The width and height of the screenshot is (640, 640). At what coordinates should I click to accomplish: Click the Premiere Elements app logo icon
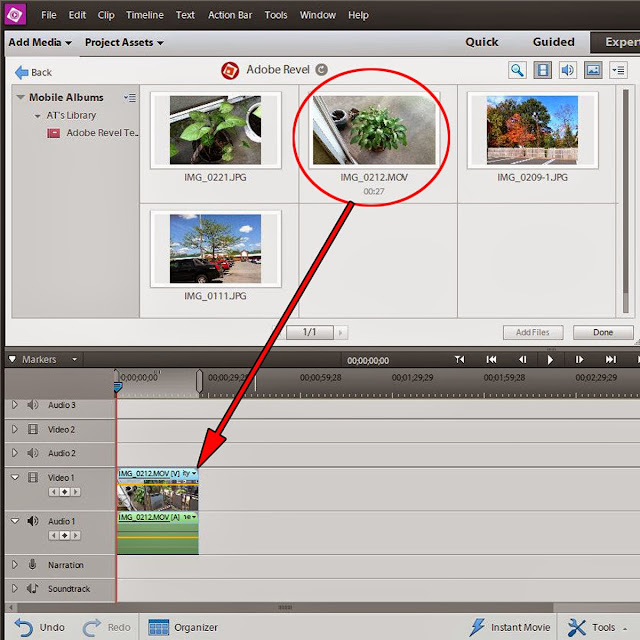(15, 15)
